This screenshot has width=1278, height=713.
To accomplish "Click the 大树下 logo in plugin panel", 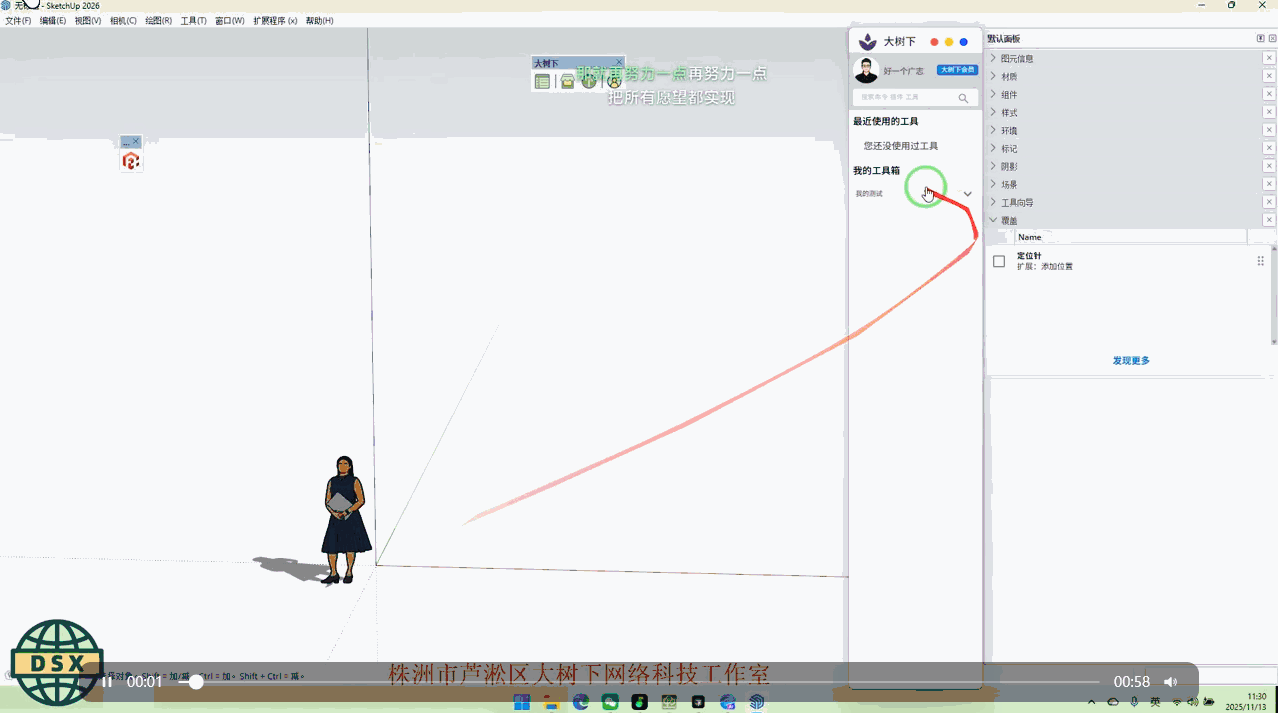I will 868,42.
